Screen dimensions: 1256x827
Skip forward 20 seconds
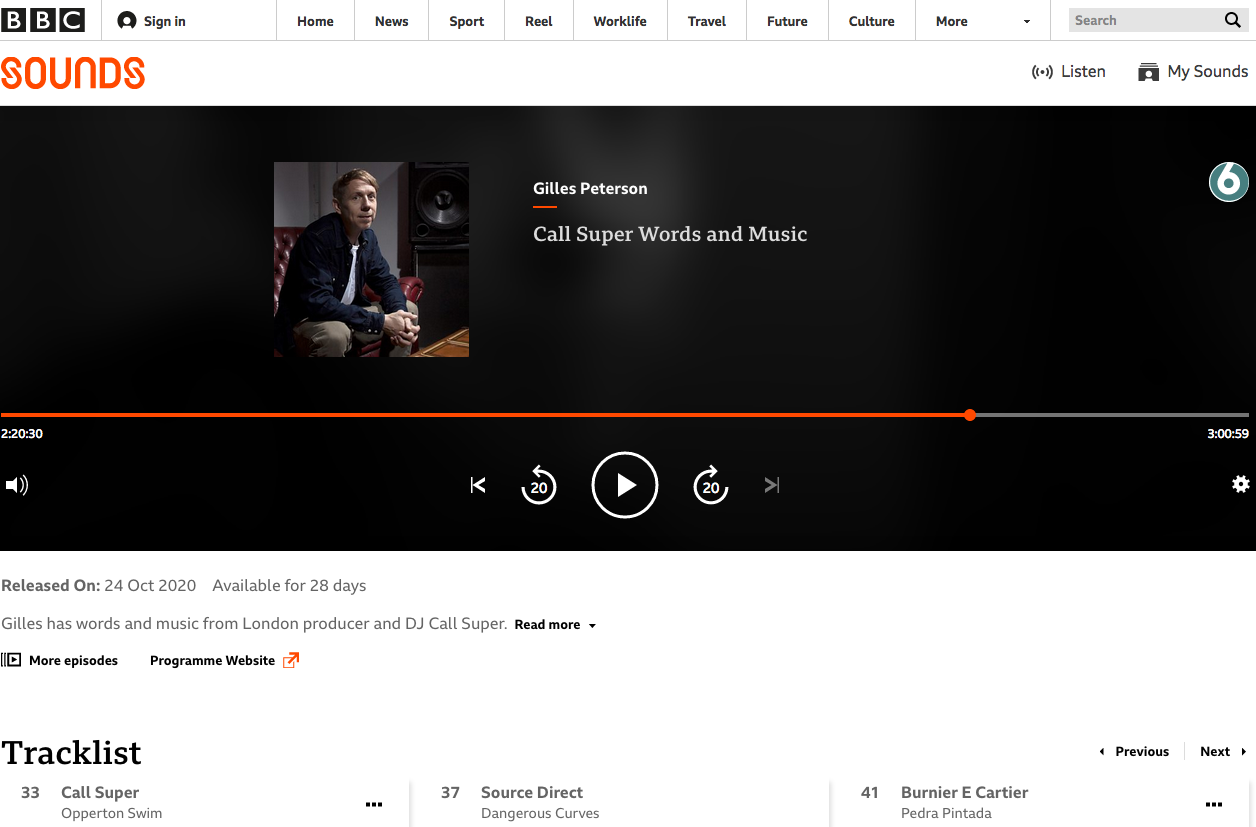pos(711,485)
